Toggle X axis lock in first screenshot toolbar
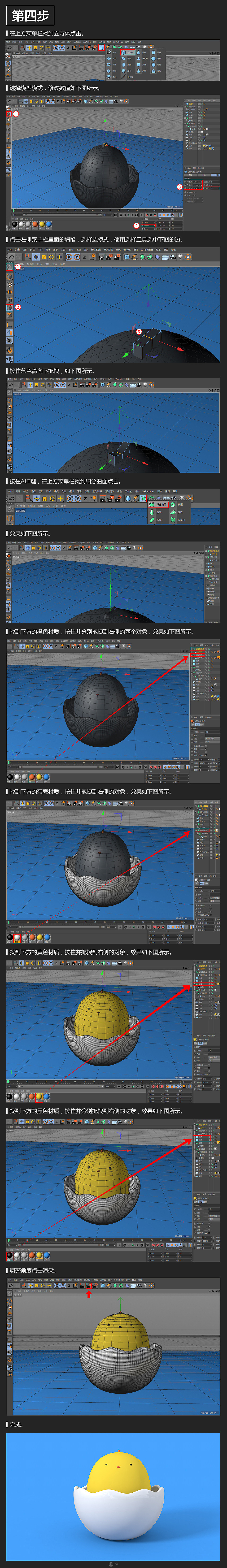Screen dimensions: 227x1568 [x=56, y=48]
